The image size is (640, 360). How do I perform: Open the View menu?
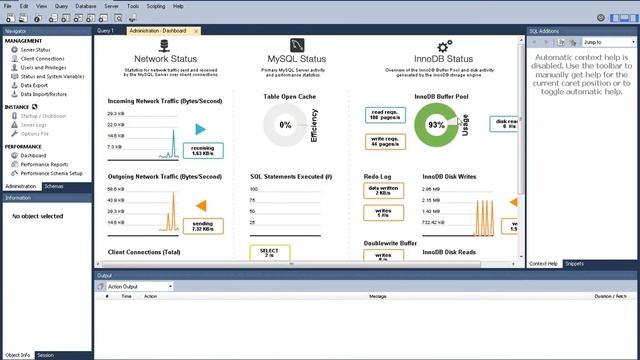tap(41, 6)
